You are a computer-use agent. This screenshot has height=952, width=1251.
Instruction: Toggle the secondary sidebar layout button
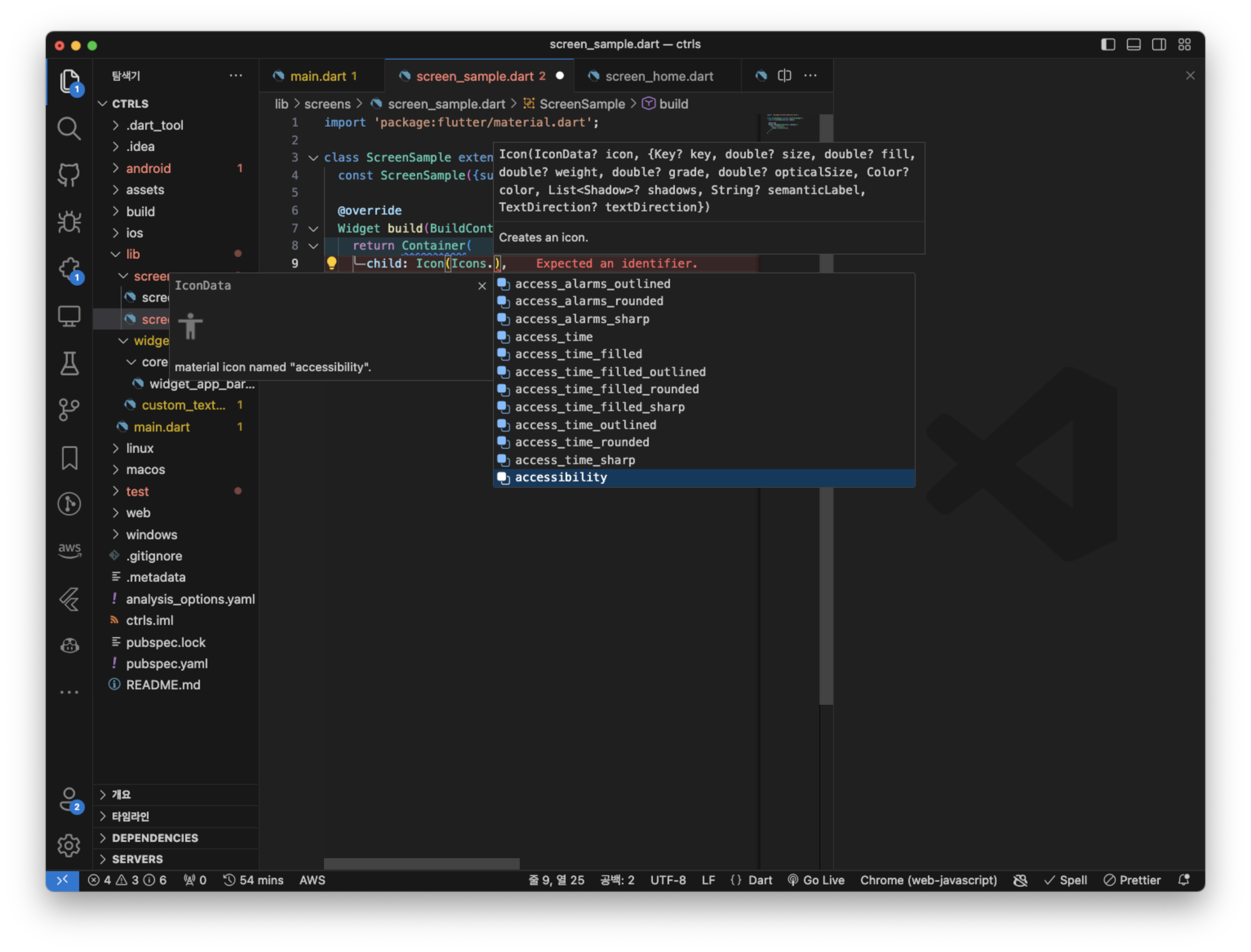(1159, 44)
